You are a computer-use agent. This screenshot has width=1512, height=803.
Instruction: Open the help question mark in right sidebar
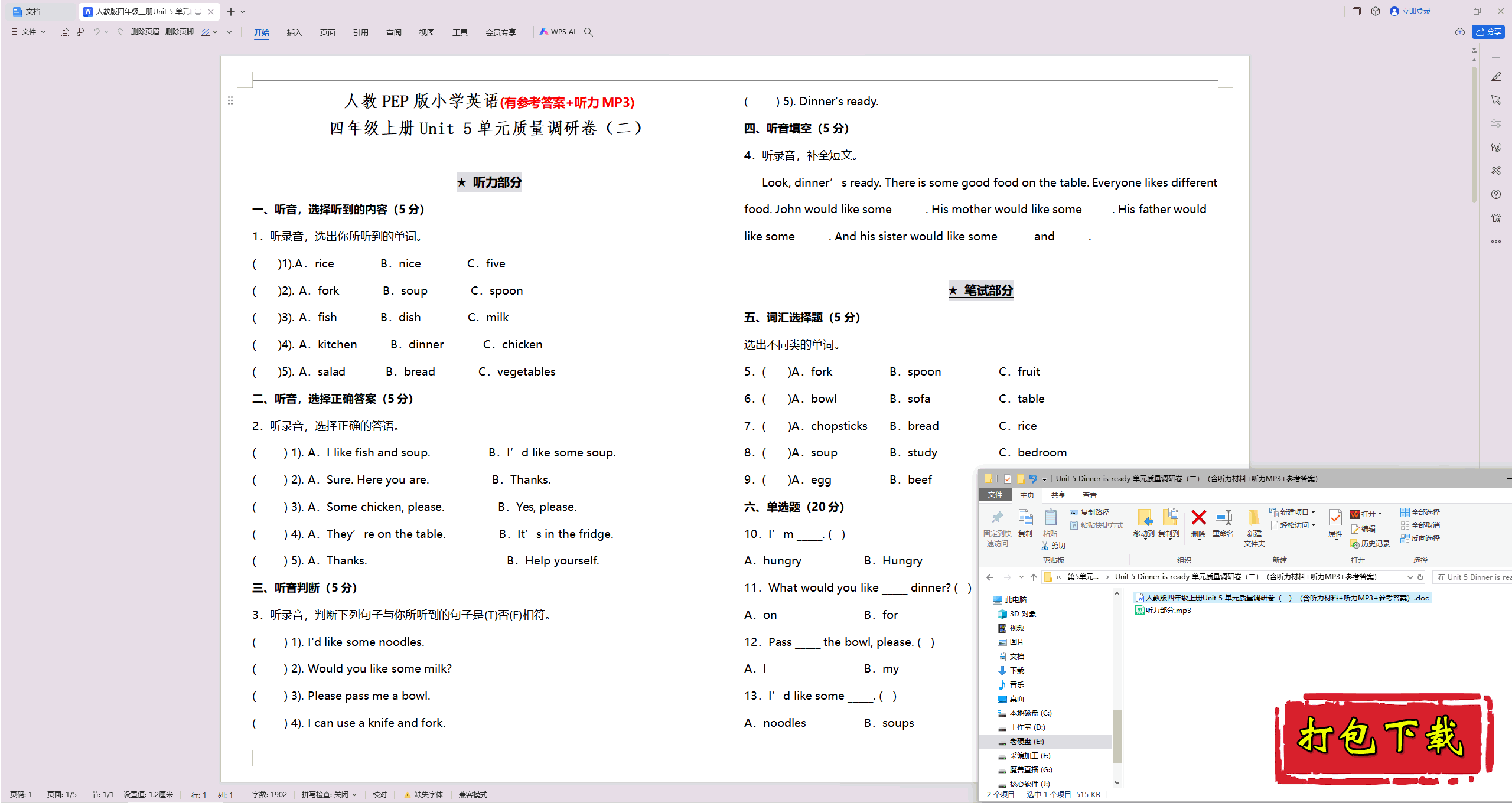pos(1496,194)
